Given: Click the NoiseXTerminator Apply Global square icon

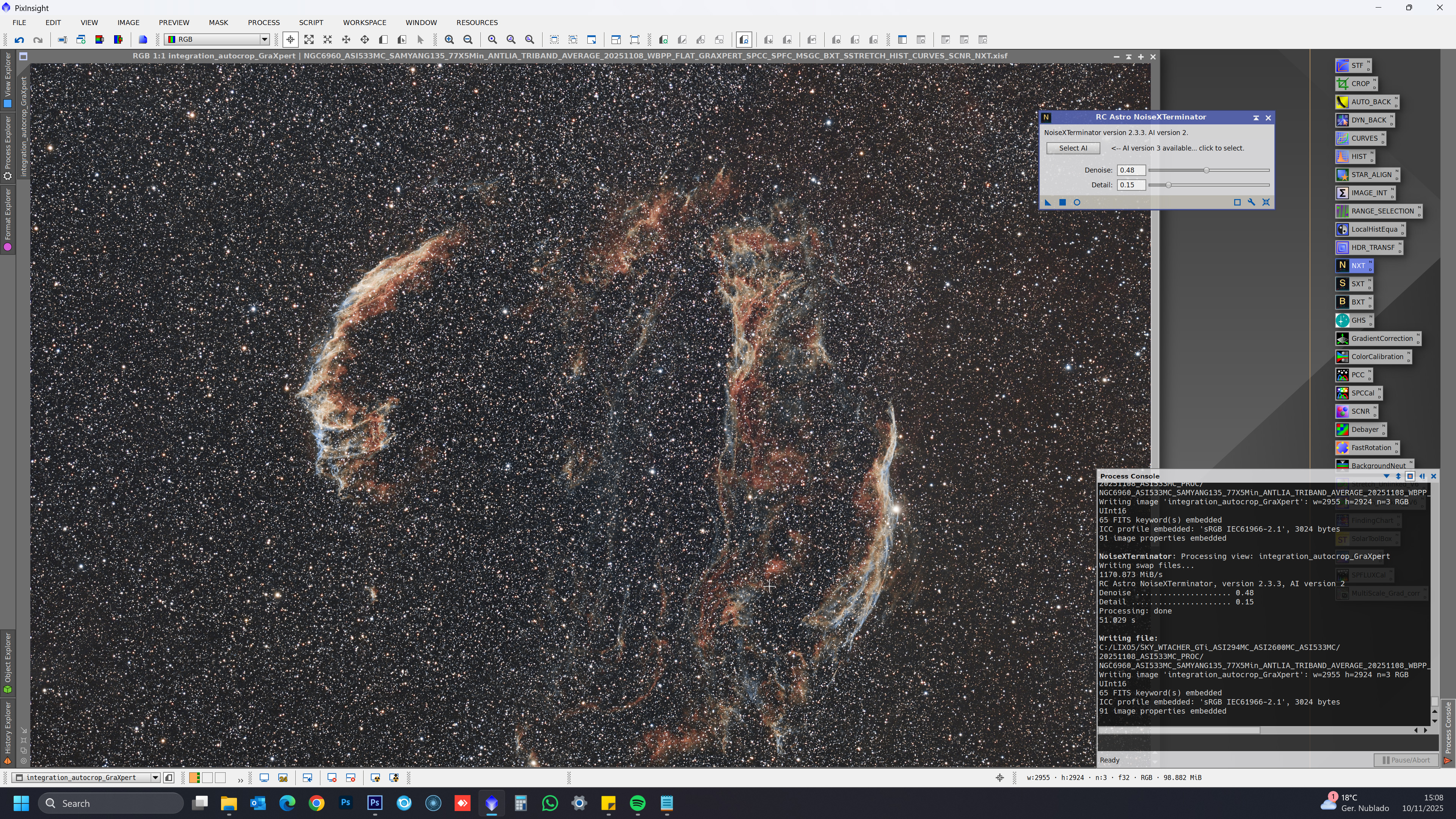Looking at the screenshot, I should click(1062, 202).
